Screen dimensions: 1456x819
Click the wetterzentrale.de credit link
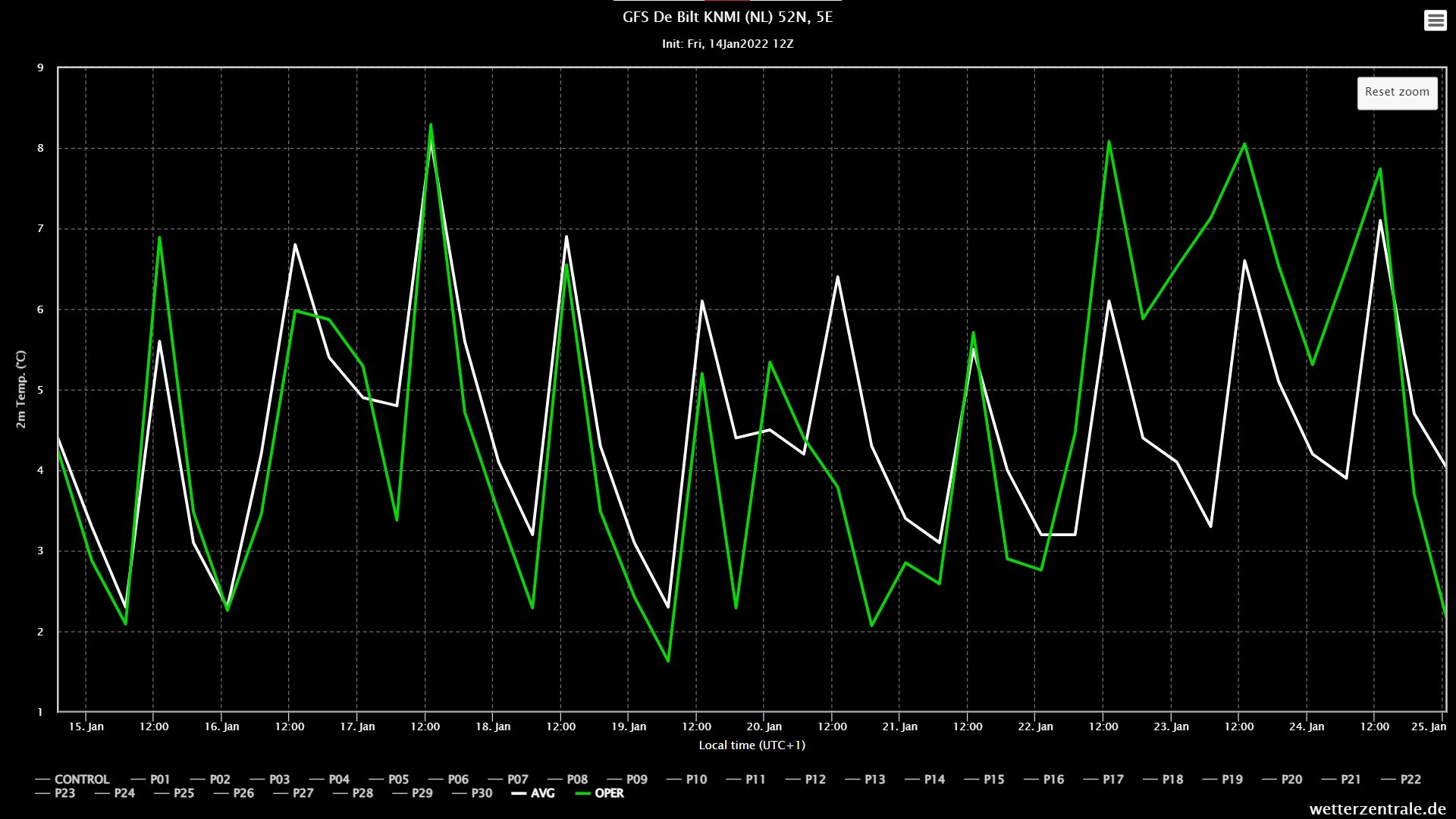click(1377, 809)
